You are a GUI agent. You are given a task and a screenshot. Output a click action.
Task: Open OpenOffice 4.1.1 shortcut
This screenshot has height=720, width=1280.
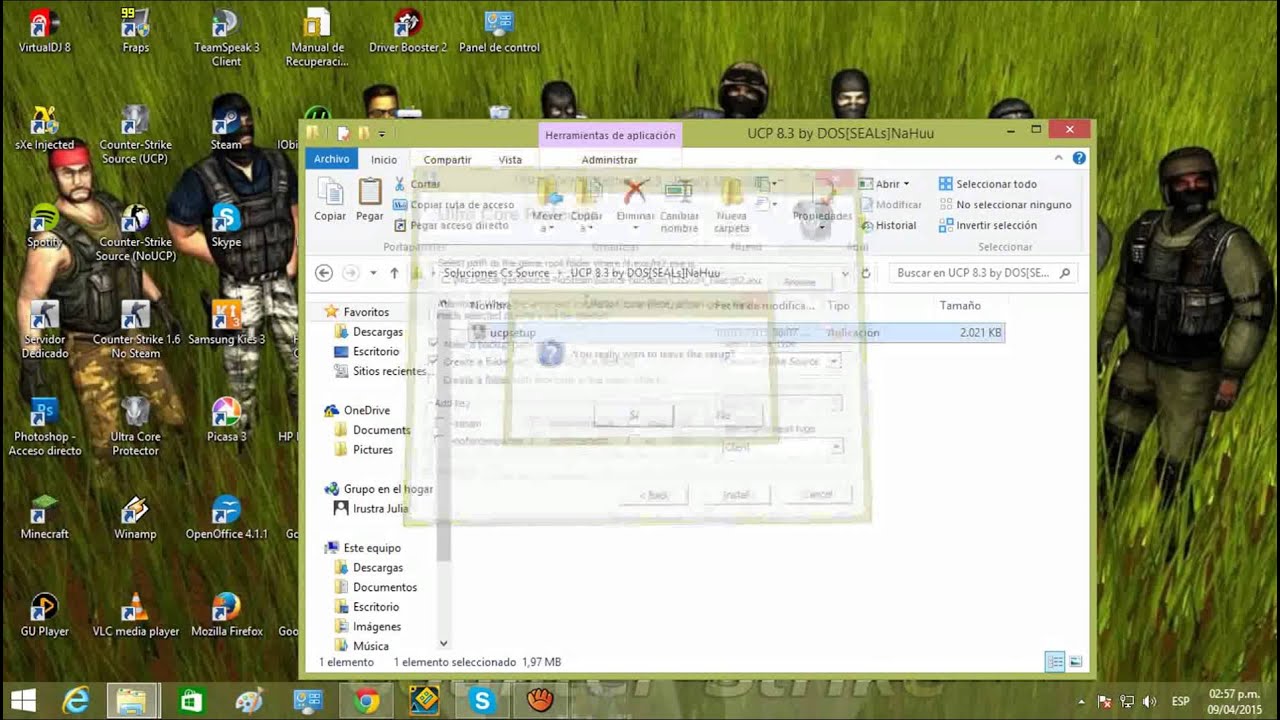tap(226, 516)
